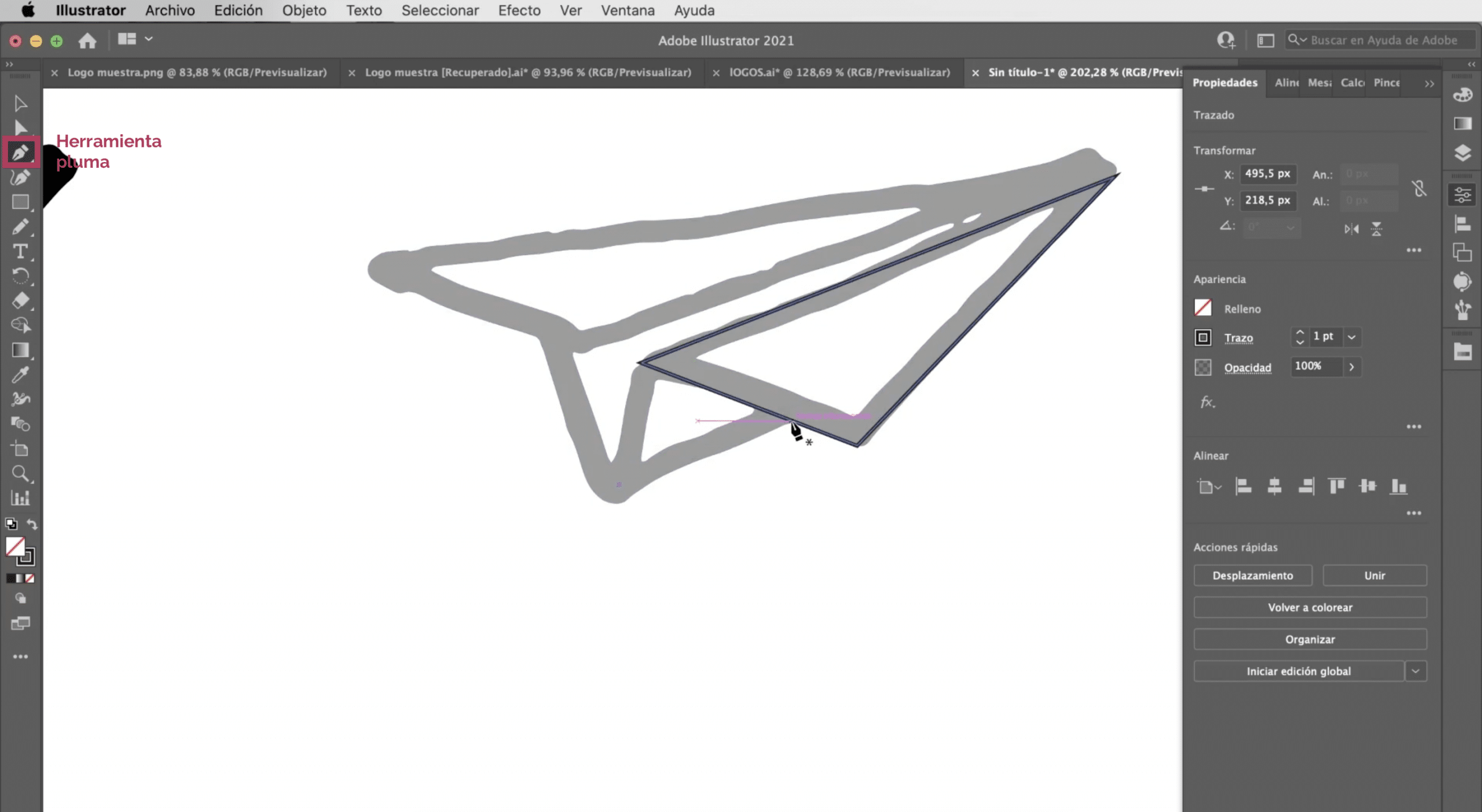Select the Rotate tool
The width and height of the screenshot is (1482, 812).
pyautogui.click(x=20, y=276)
